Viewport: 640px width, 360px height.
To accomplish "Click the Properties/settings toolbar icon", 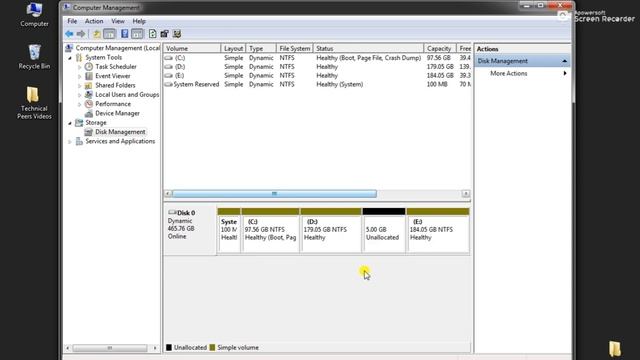I will point(164,34).
